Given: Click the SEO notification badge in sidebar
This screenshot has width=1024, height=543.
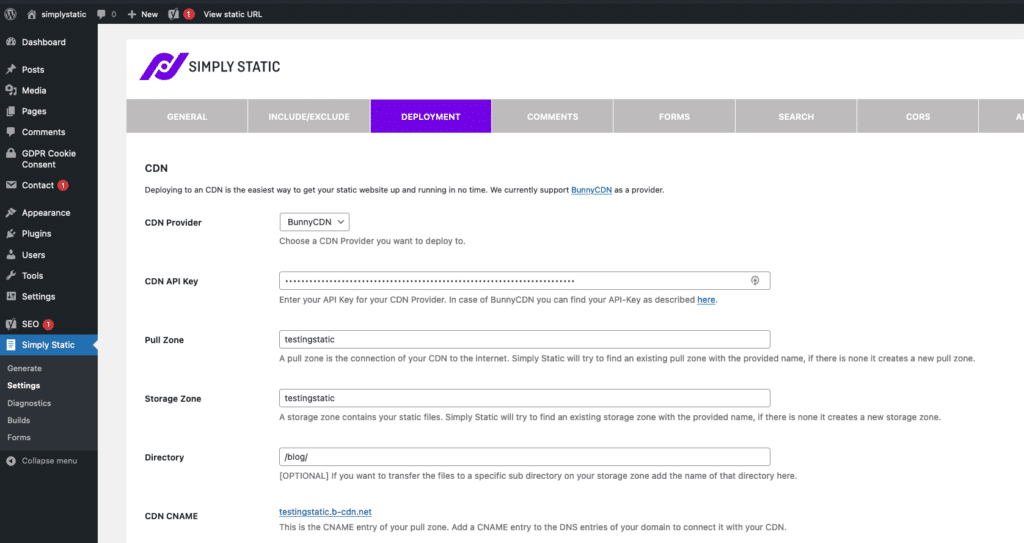Looking at the screenshot, I should pos(48,324).
